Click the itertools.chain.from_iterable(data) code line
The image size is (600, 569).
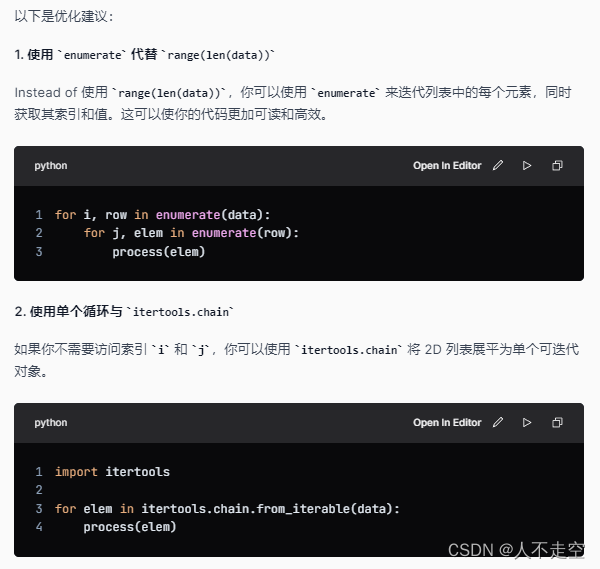227,509
